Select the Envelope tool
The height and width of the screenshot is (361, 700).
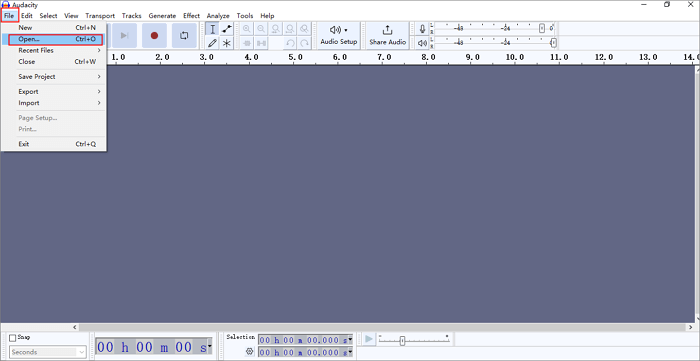[x=227, y=29]
